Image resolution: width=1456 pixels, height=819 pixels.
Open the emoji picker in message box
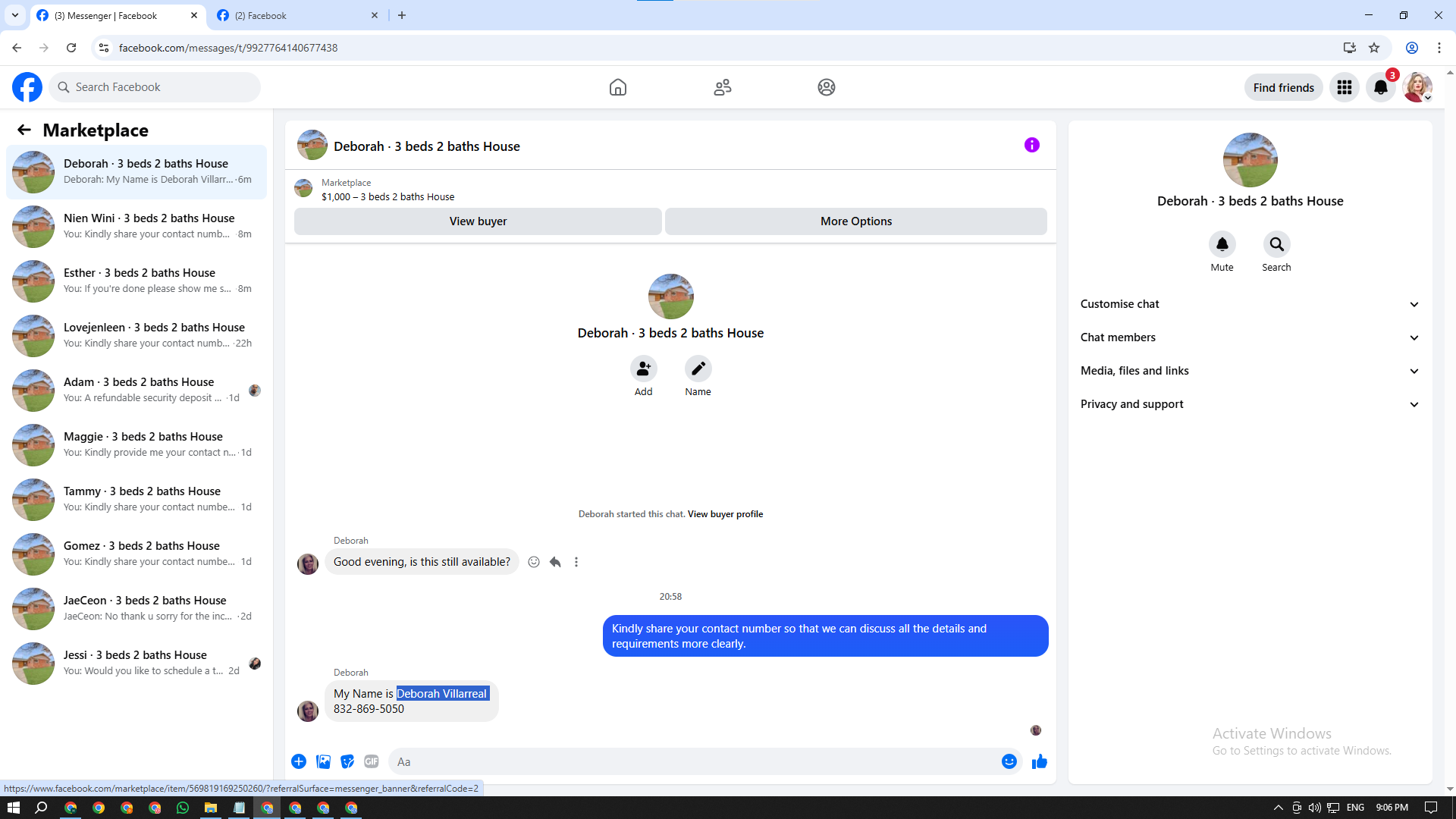point(1009,761)
